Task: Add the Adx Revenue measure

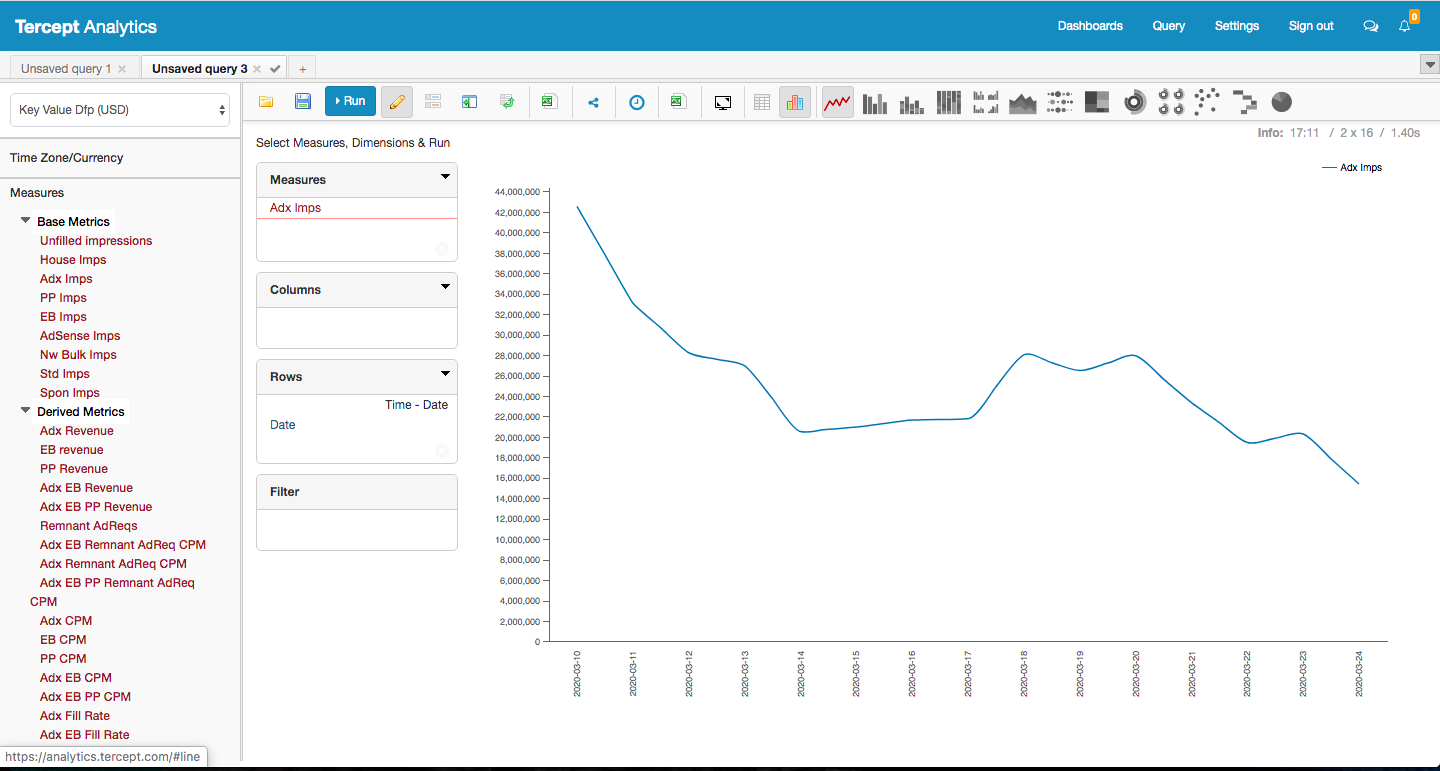Action: [77, 431]
